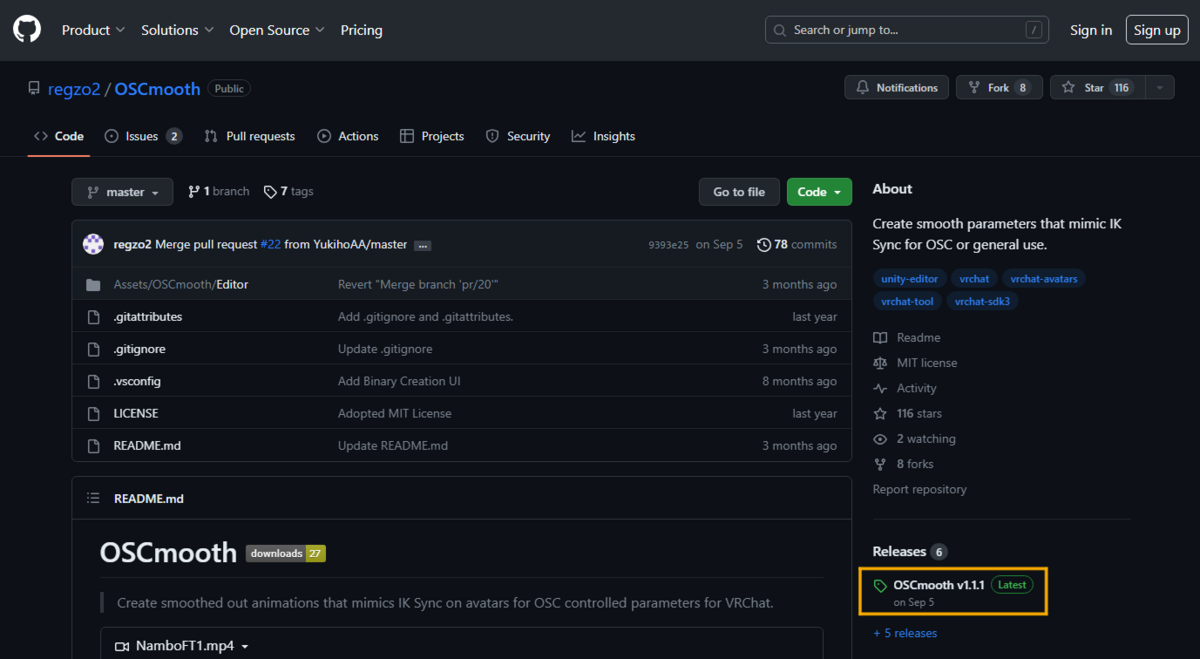The height and width of the screenshot is (659, 1200).
Task: Open the OSCmooth repository link
Action: pyautogui.click(x=157, y=88)
